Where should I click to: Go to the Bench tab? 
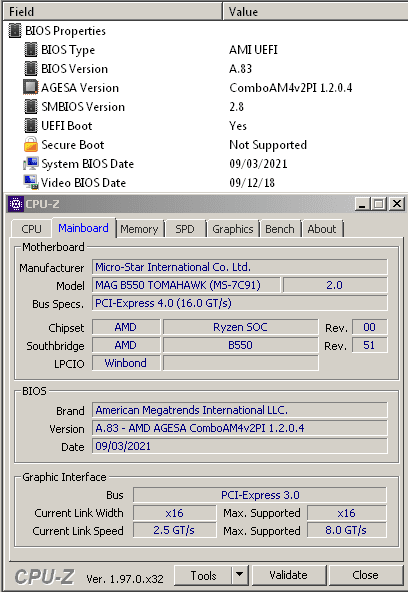pos(280,229)
